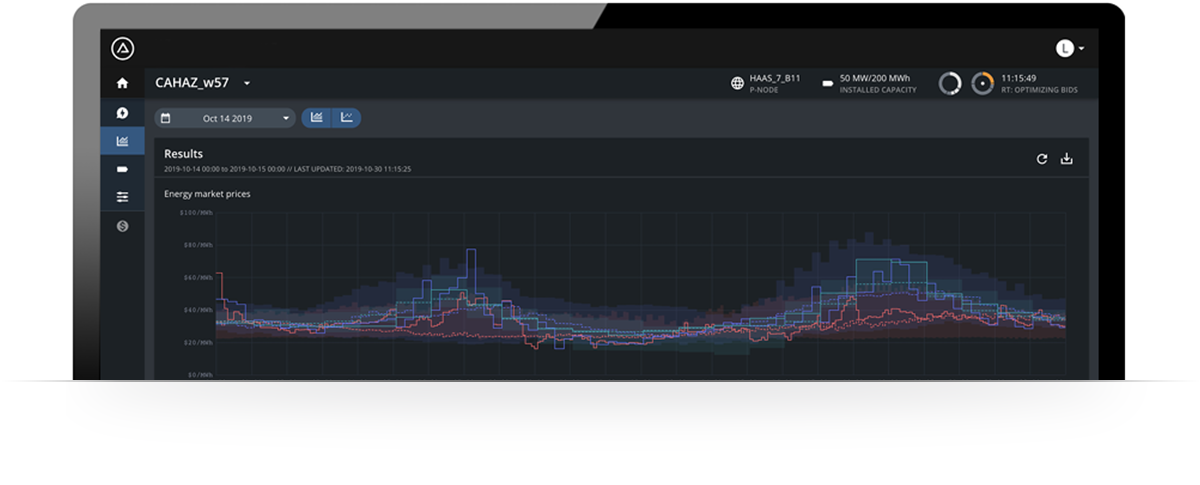Open the sliders settings sidebar icon
This screenshot has width=1200, height=485.
122,197
